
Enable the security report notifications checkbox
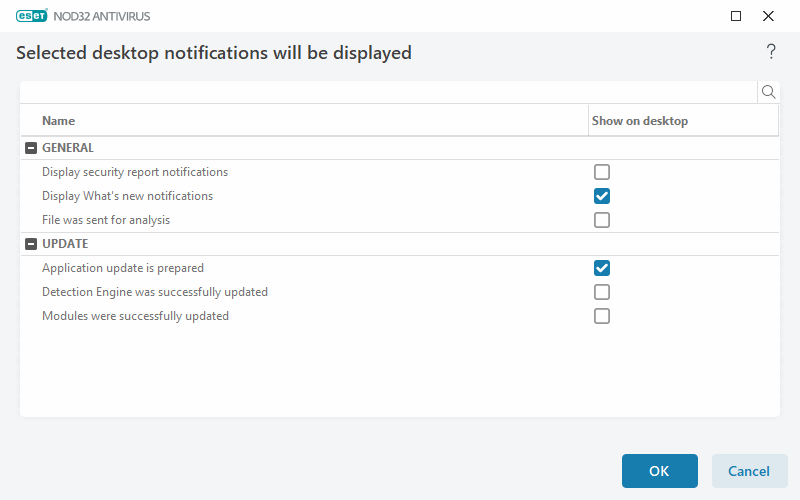[602, 172]
